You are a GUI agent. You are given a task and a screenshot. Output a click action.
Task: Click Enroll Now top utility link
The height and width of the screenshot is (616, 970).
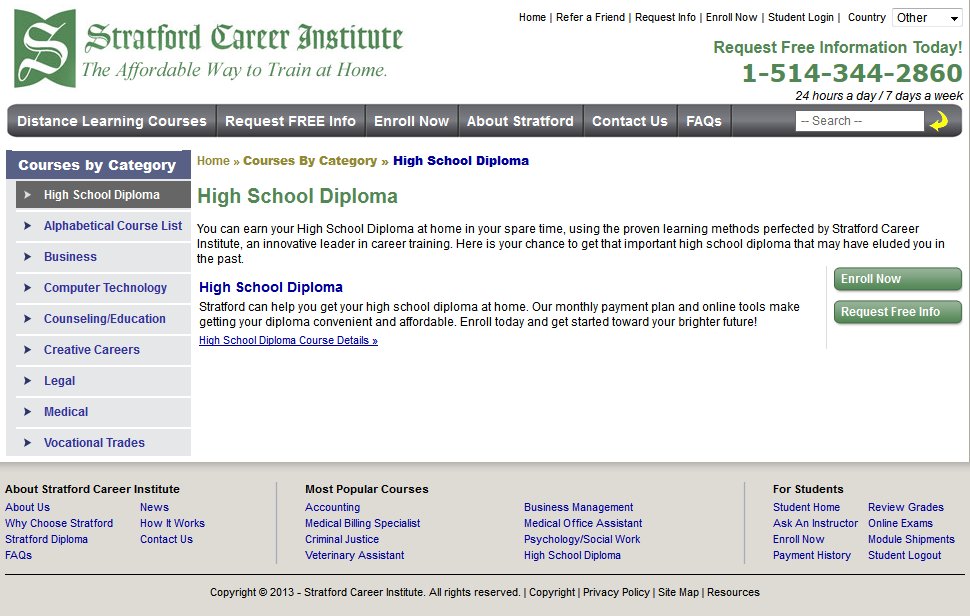tap(731, 17)
